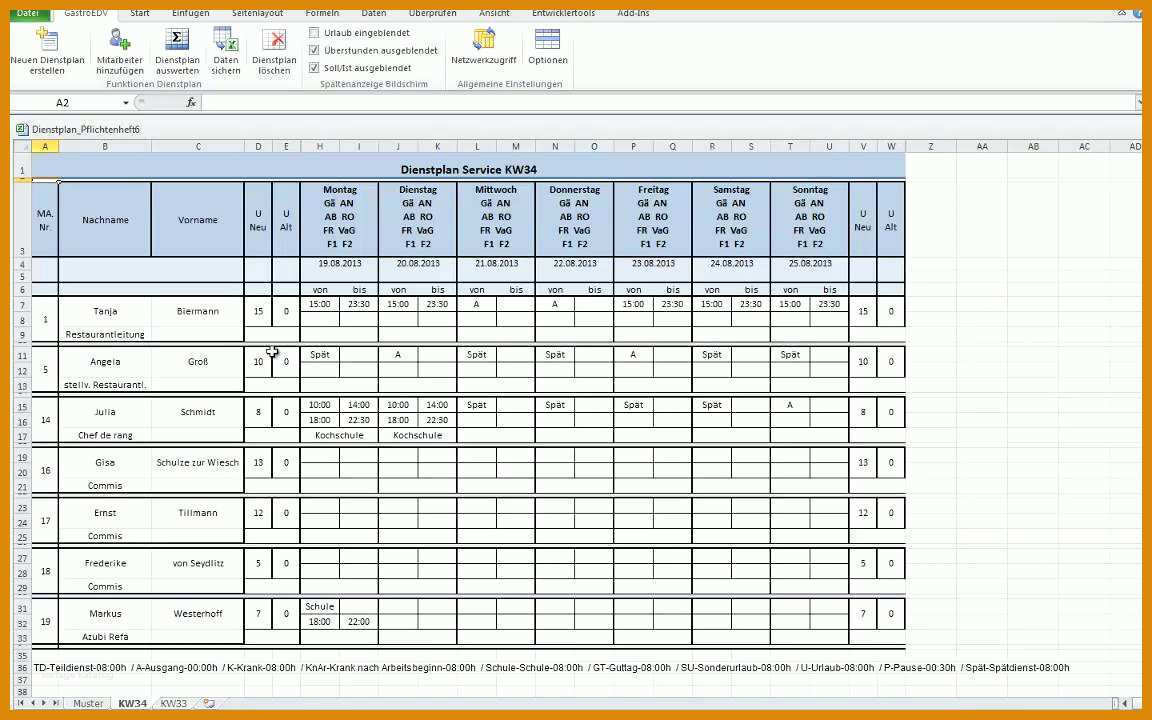The height and width of the screenshot is (720, 1152).
Task: Open Add-Ins ribbon tab
Action: pos(633,13)
